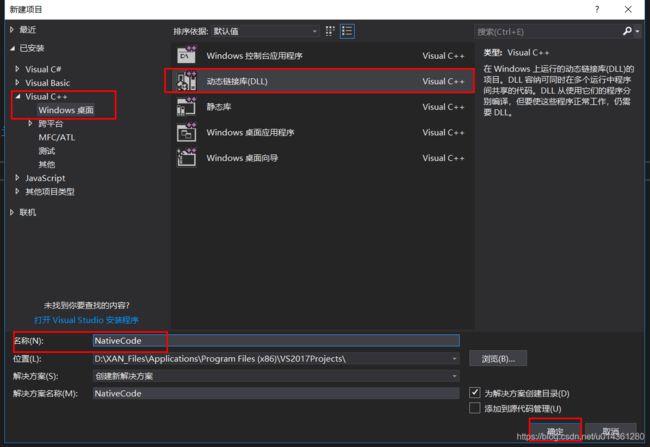Click the 搜索(Ctrl+E) search box

547,32
